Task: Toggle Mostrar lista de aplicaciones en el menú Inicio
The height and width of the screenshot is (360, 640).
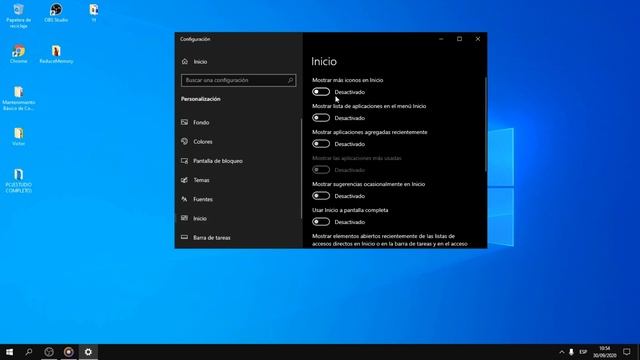Action: click(321, 118)
